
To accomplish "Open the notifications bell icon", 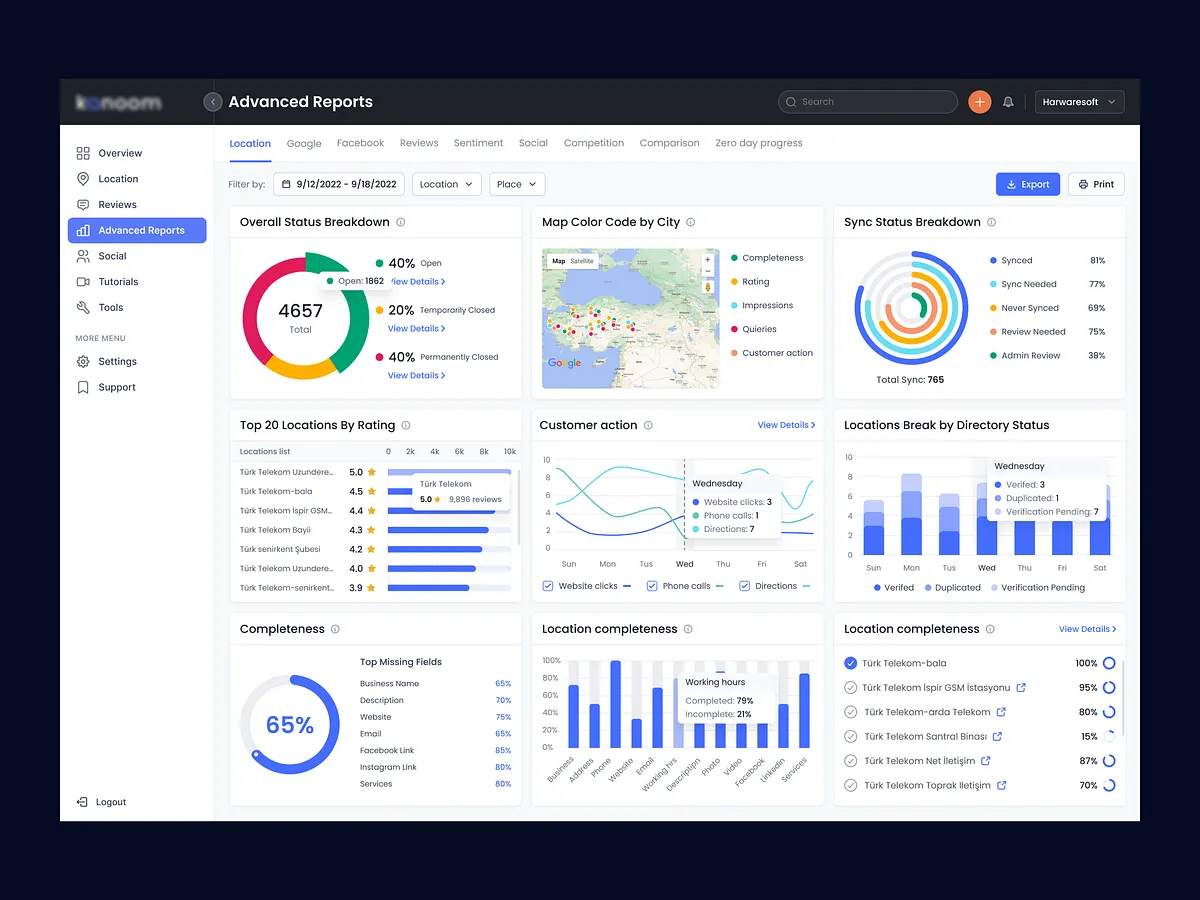I will click(1008, 102).
